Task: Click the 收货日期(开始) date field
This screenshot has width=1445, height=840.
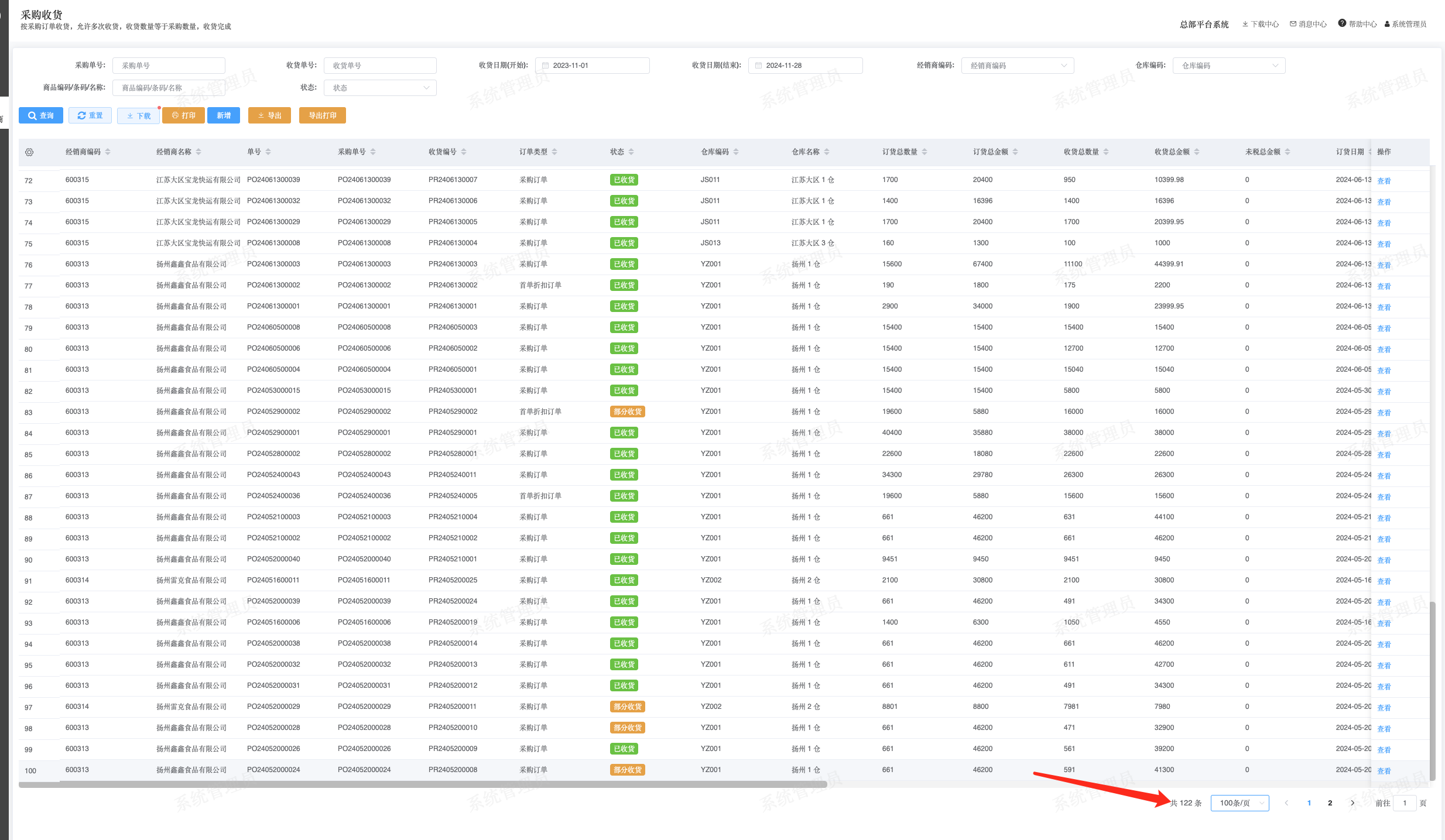Action: (x=593, y=66)
